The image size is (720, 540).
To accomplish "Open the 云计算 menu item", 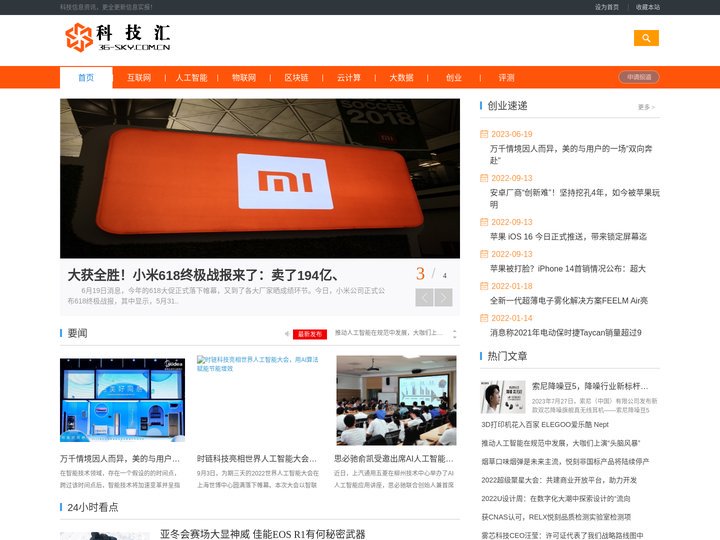I will pyautogui.click(x=349, y=78).
